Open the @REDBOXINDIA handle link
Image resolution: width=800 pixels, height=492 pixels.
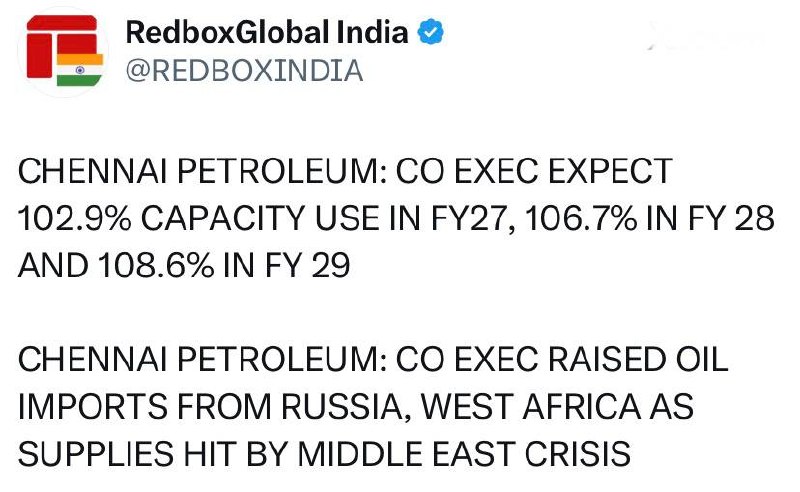tap(244, 70)
